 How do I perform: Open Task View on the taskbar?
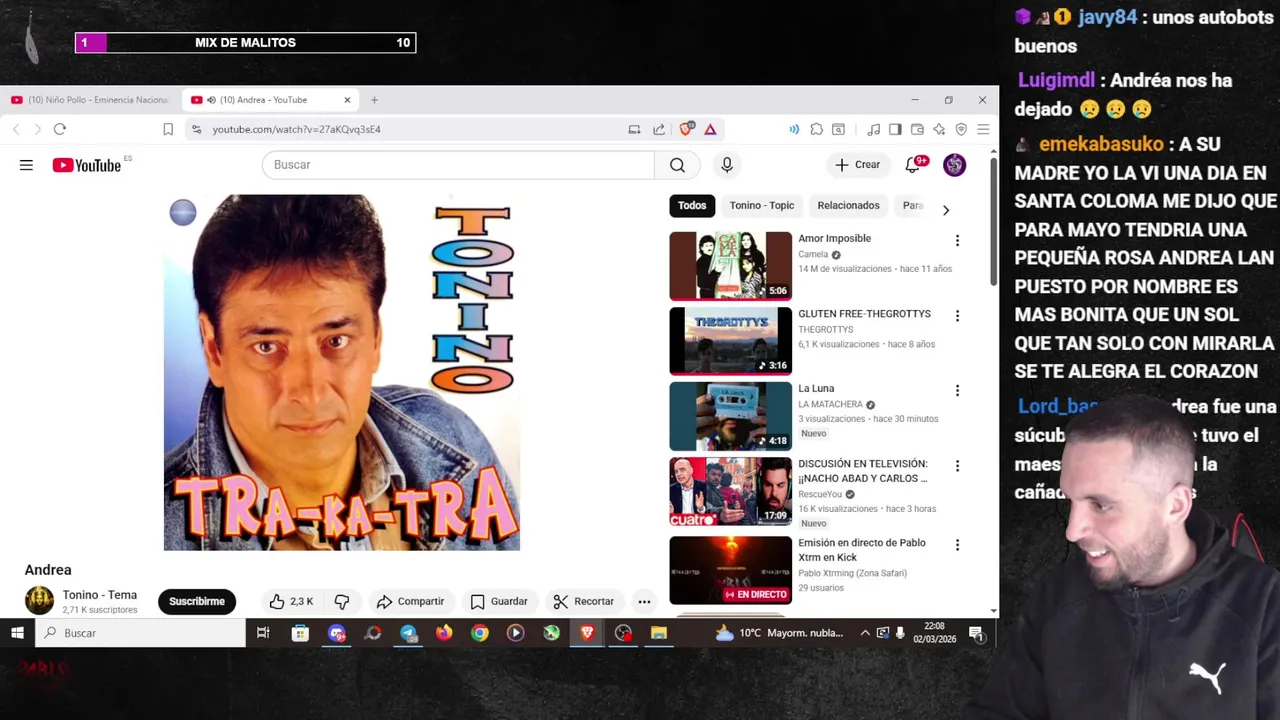[x=263, y=632]
